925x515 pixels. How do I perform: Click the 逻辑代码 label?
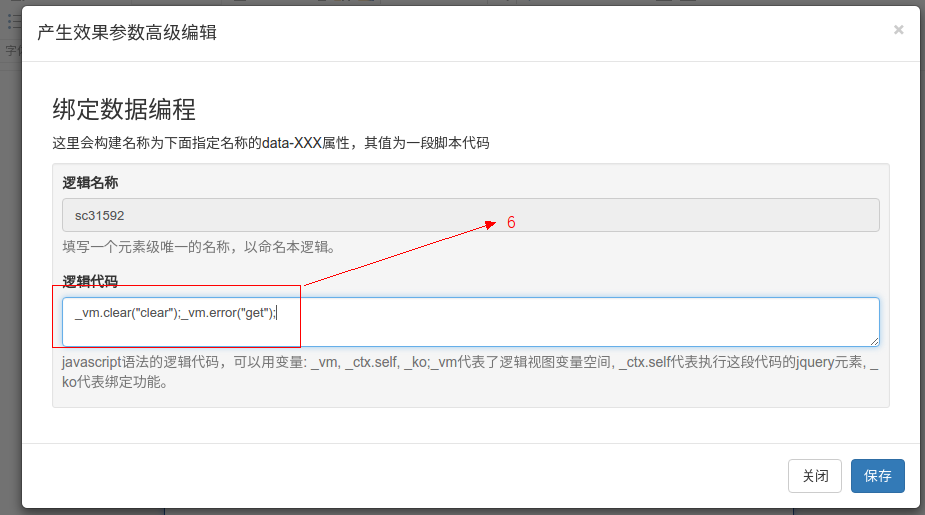[x=90, y=281]
